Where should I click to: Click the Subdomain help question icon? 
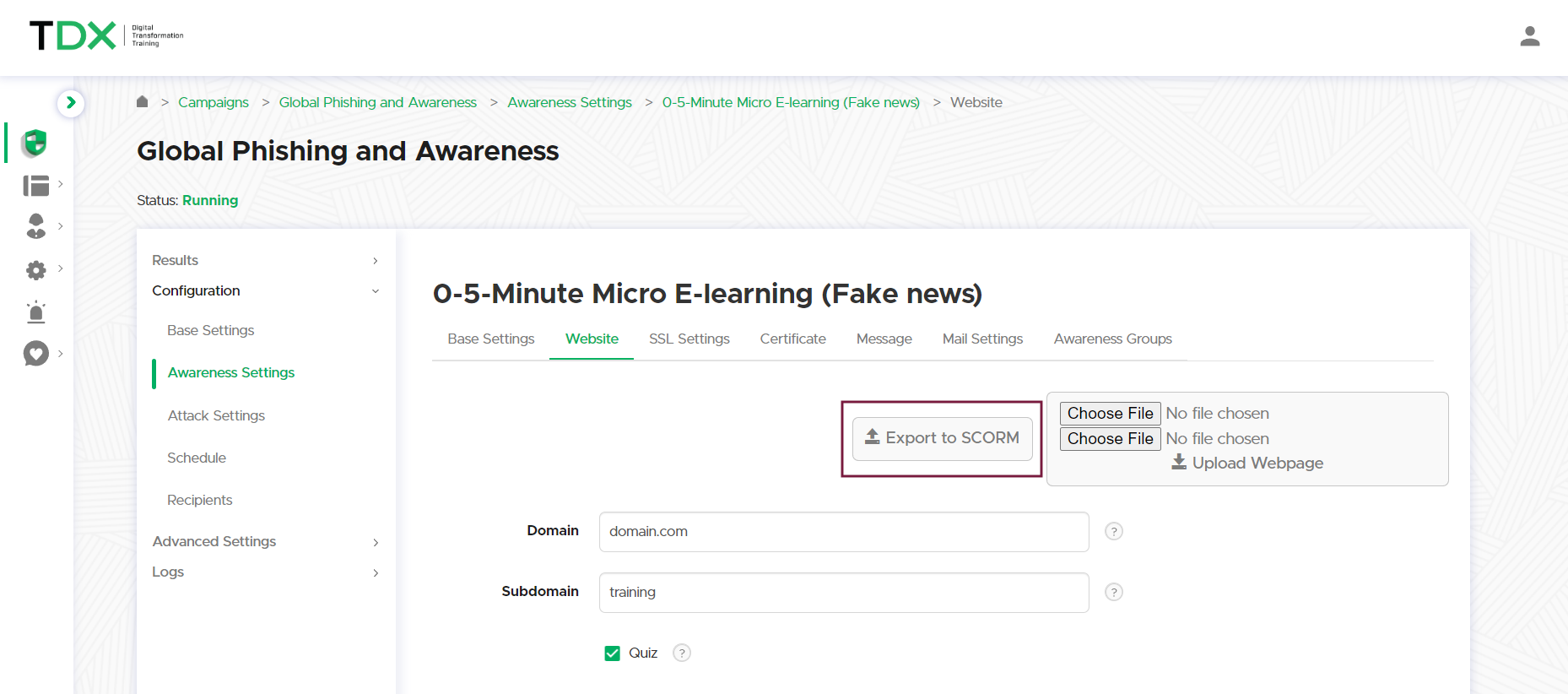click(1113, 593)
